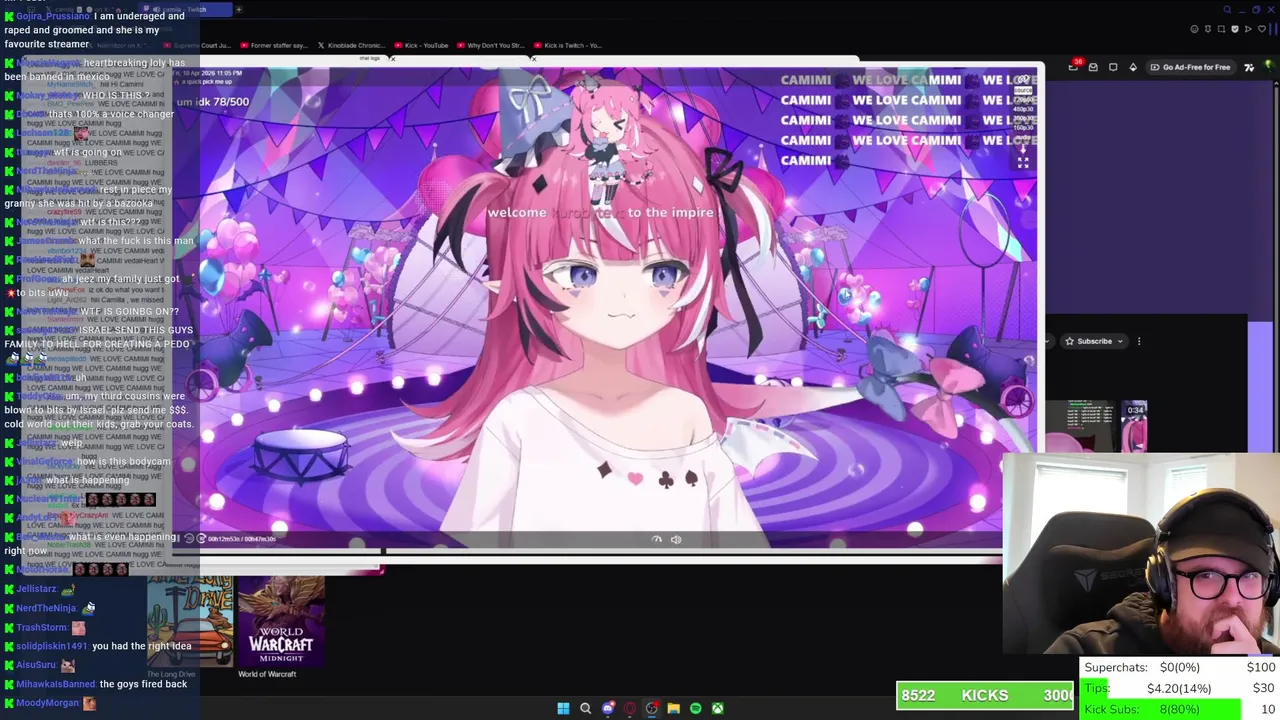Select source quality in player list
The width and height of the screenshot is (1280, 720).
1023,90
